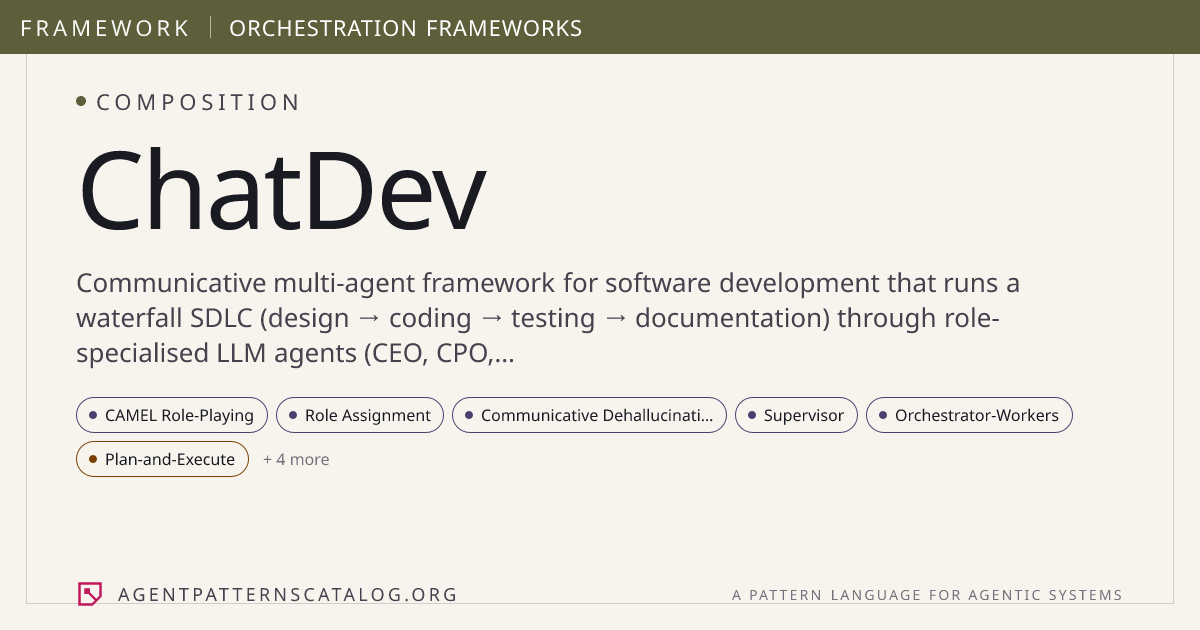The width and height of the screenshot is (1200, 630).
Task: Open the AGENTPATTERNSCATALOG.ORG link
Action: pos(288,594)
